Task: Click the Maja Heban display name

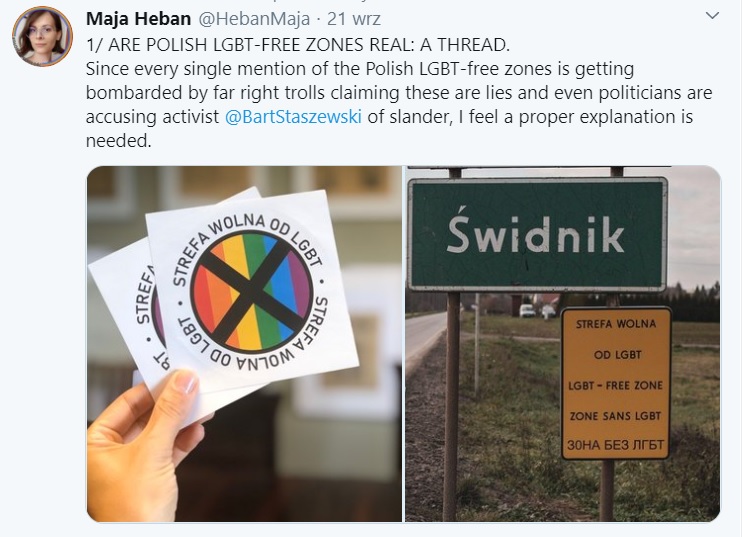Action: point(139,19)
